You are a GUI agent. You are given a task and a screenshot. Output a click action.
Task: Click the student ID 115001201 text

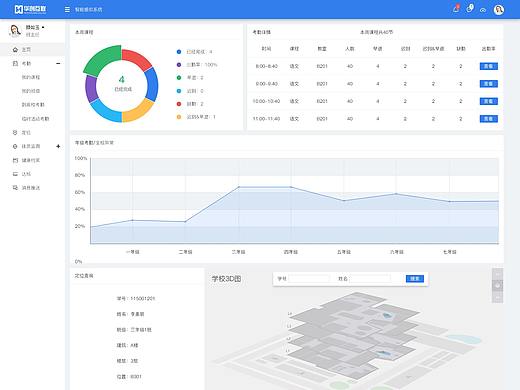(143, 299)
